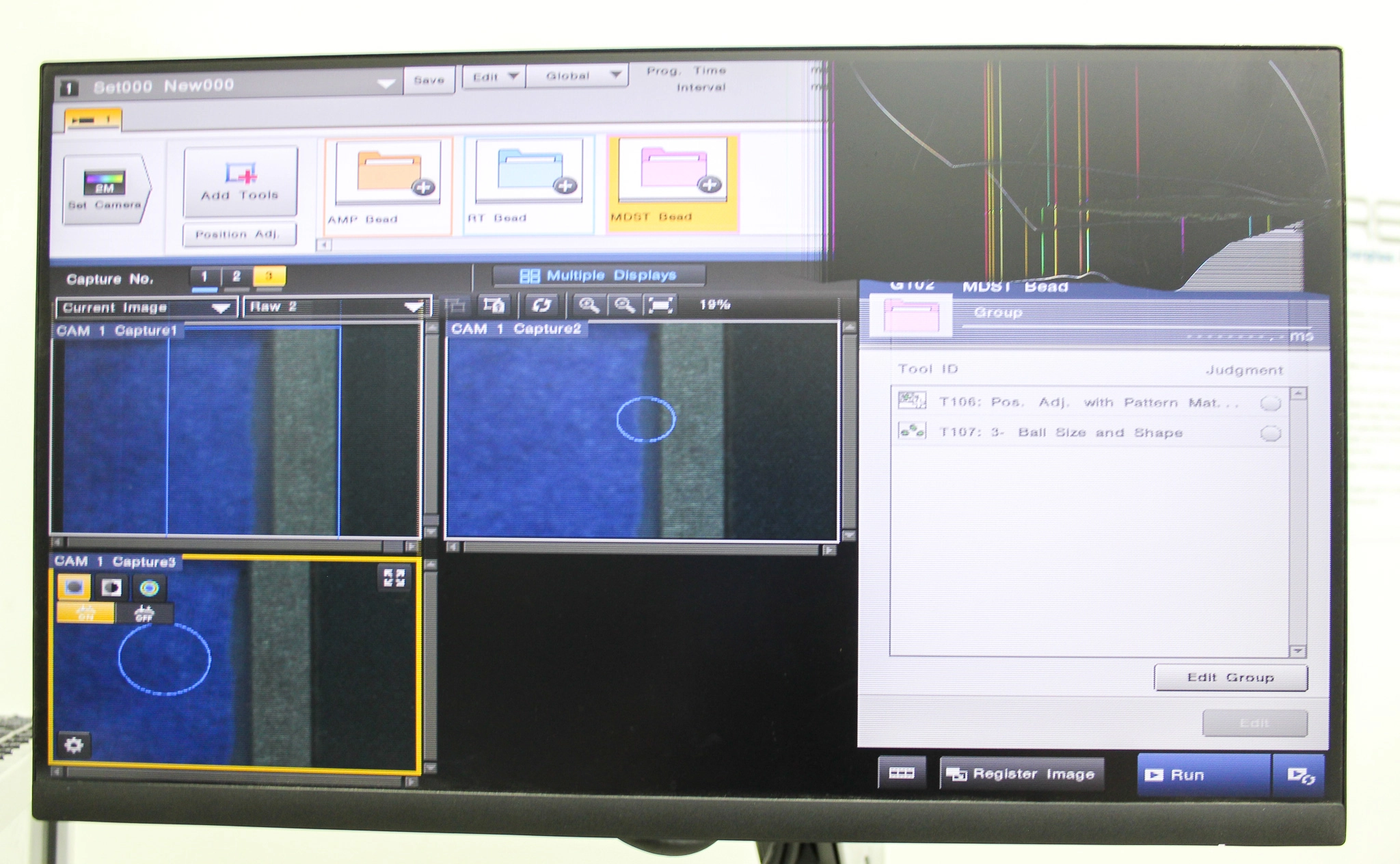Select the MDST Bead group folder

coord(673,183)
